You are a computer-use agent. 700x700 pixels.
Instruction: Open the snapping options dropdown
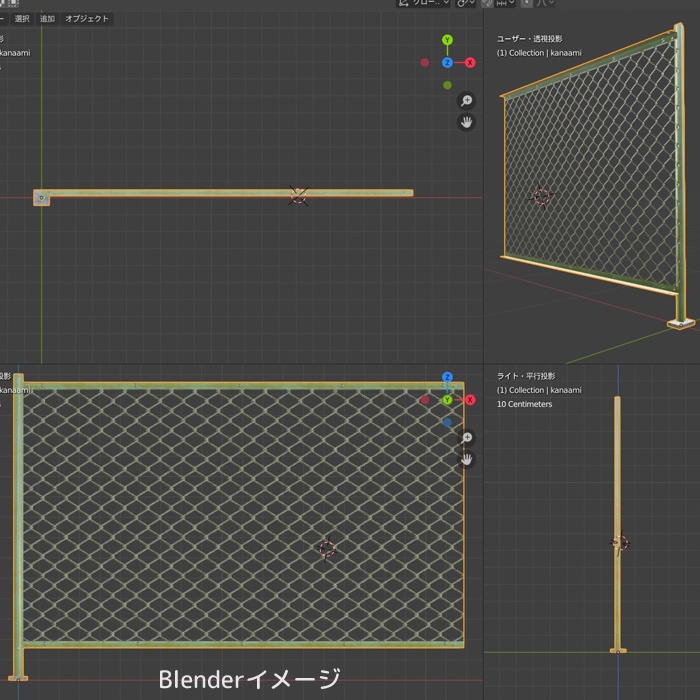[505, 3]
